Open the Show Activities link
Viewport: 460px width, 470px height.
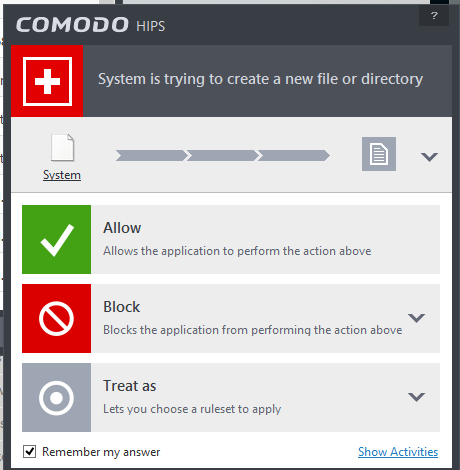point(398,452)
